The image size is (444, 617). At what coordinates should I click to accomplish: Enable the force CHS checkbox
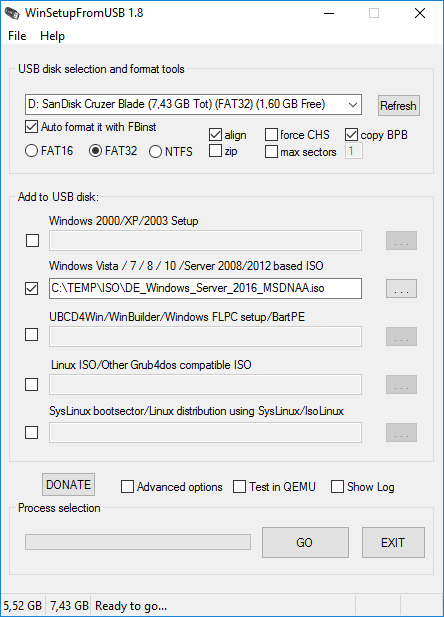tap(271, 135)
